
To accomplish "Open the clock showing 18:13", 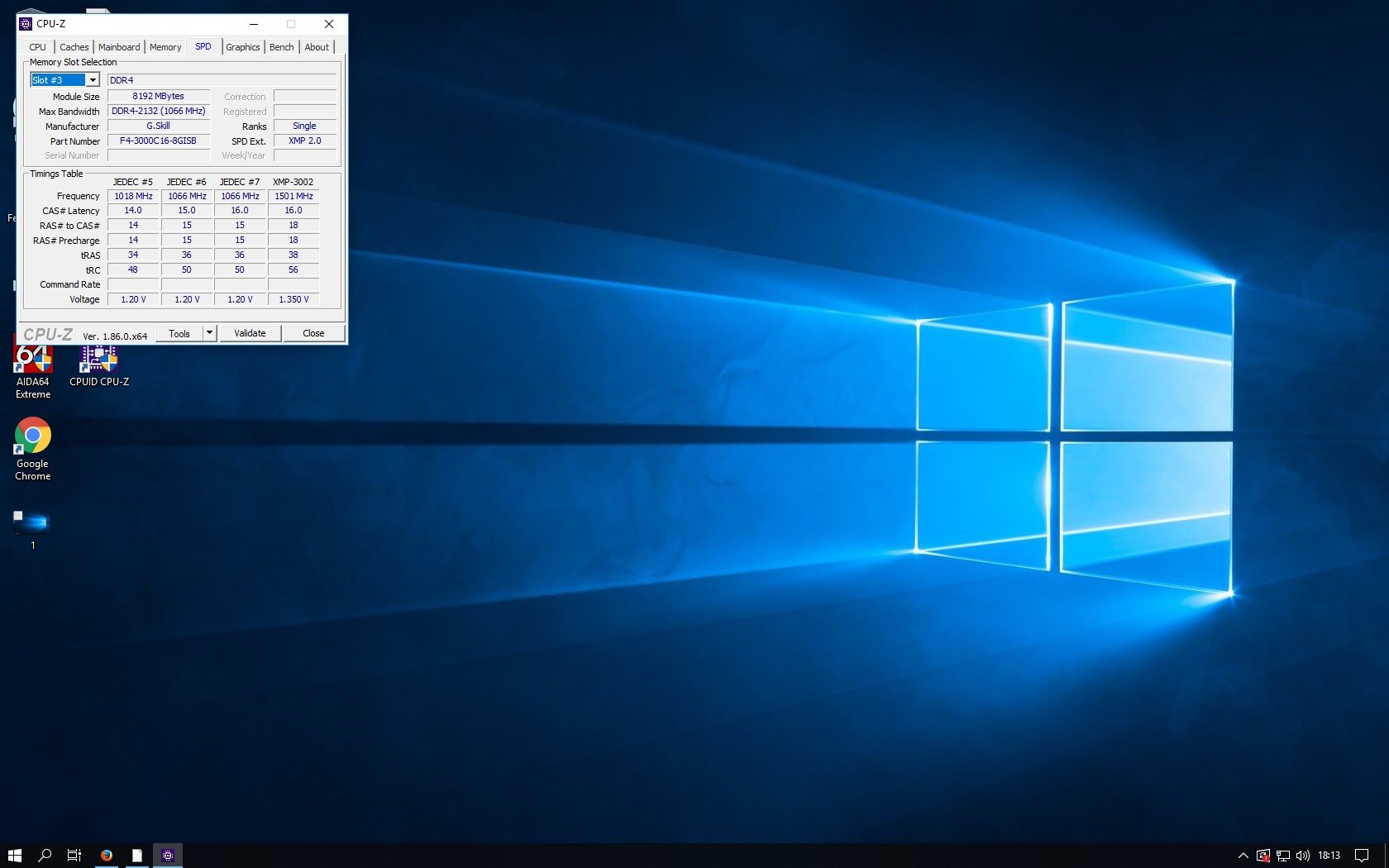I will click(x=1329, y=856).
